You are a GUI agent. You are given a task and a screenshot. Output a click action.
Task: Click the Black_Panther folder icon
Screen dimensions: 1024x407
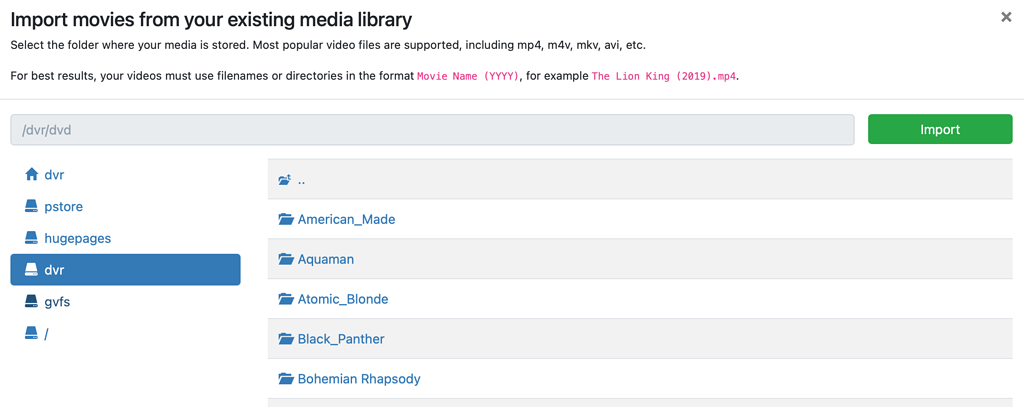pyautogui.click(x=286, y=340)
